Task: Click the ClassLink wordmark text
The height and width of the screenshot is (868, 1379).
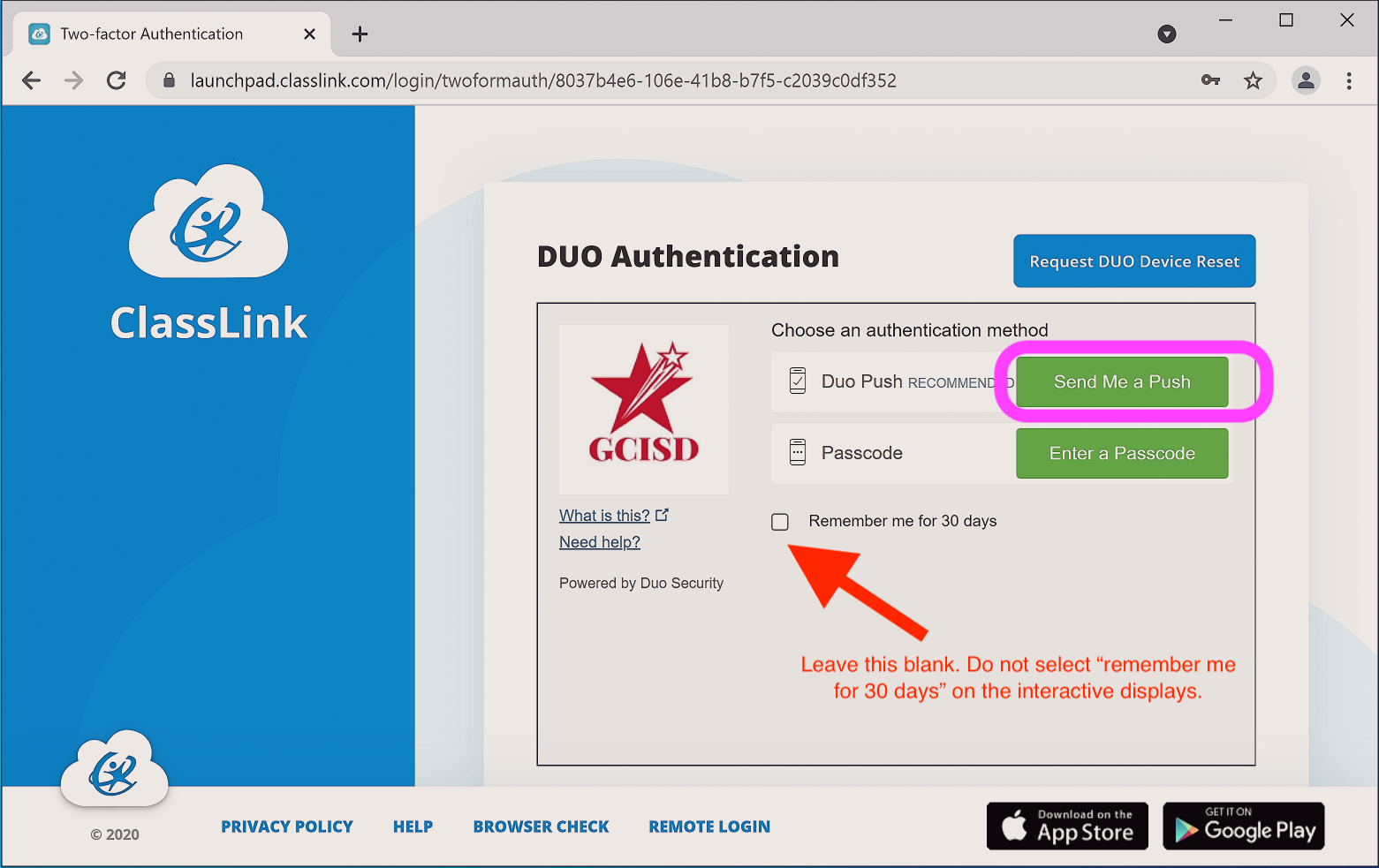Action: pos(208,323)
